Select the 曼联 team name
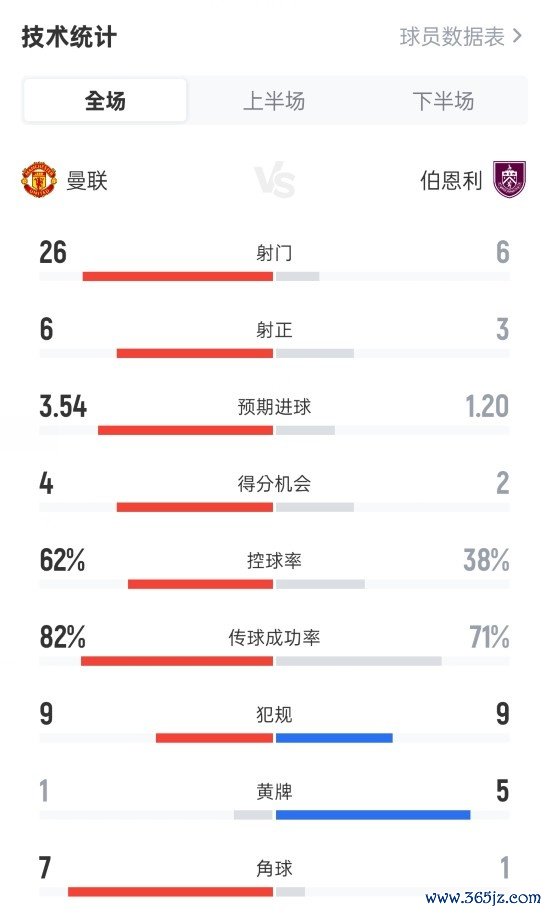548x913 pixels. pos(87,181)
